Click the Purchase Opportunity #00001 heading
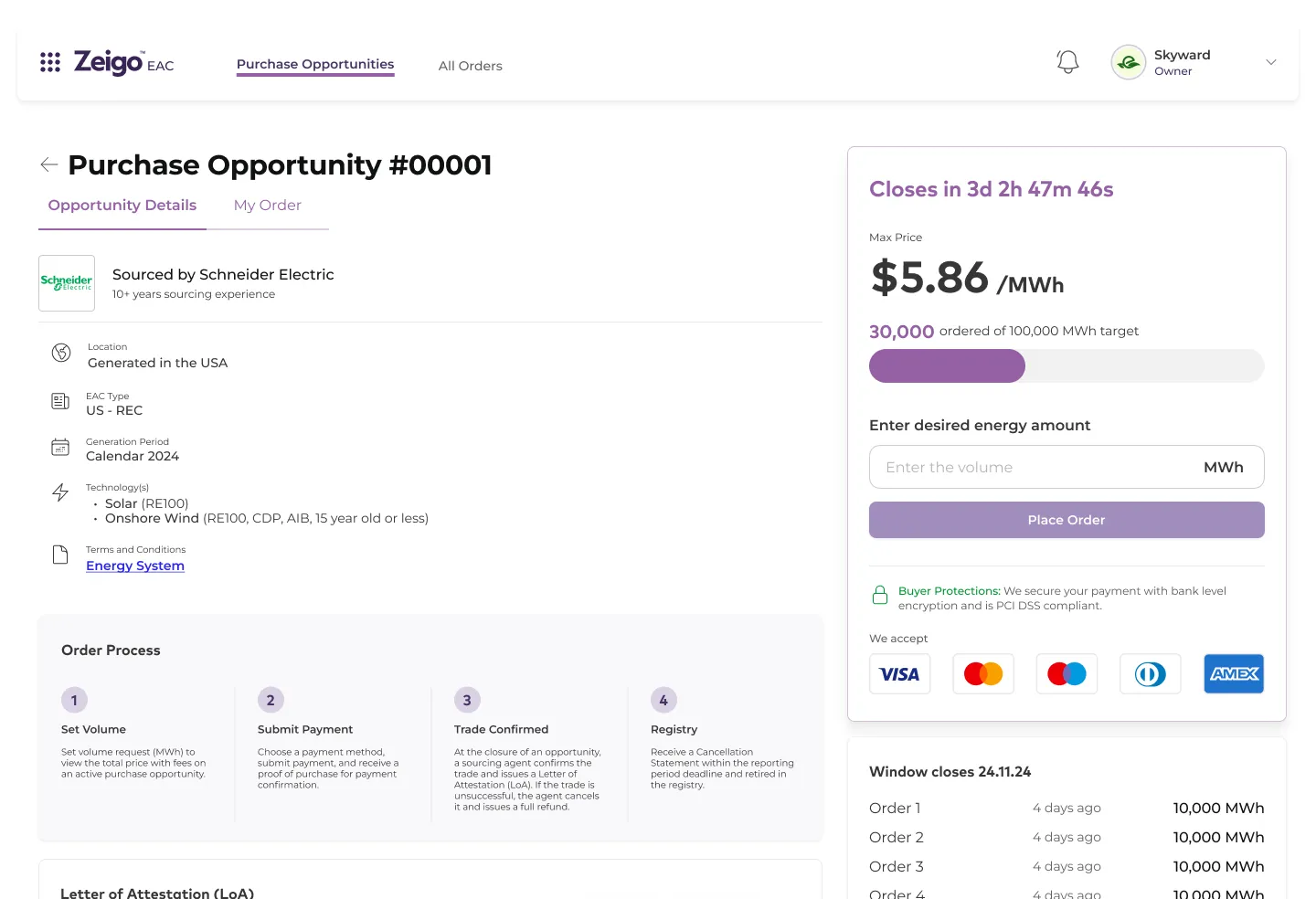 [280, 164]
